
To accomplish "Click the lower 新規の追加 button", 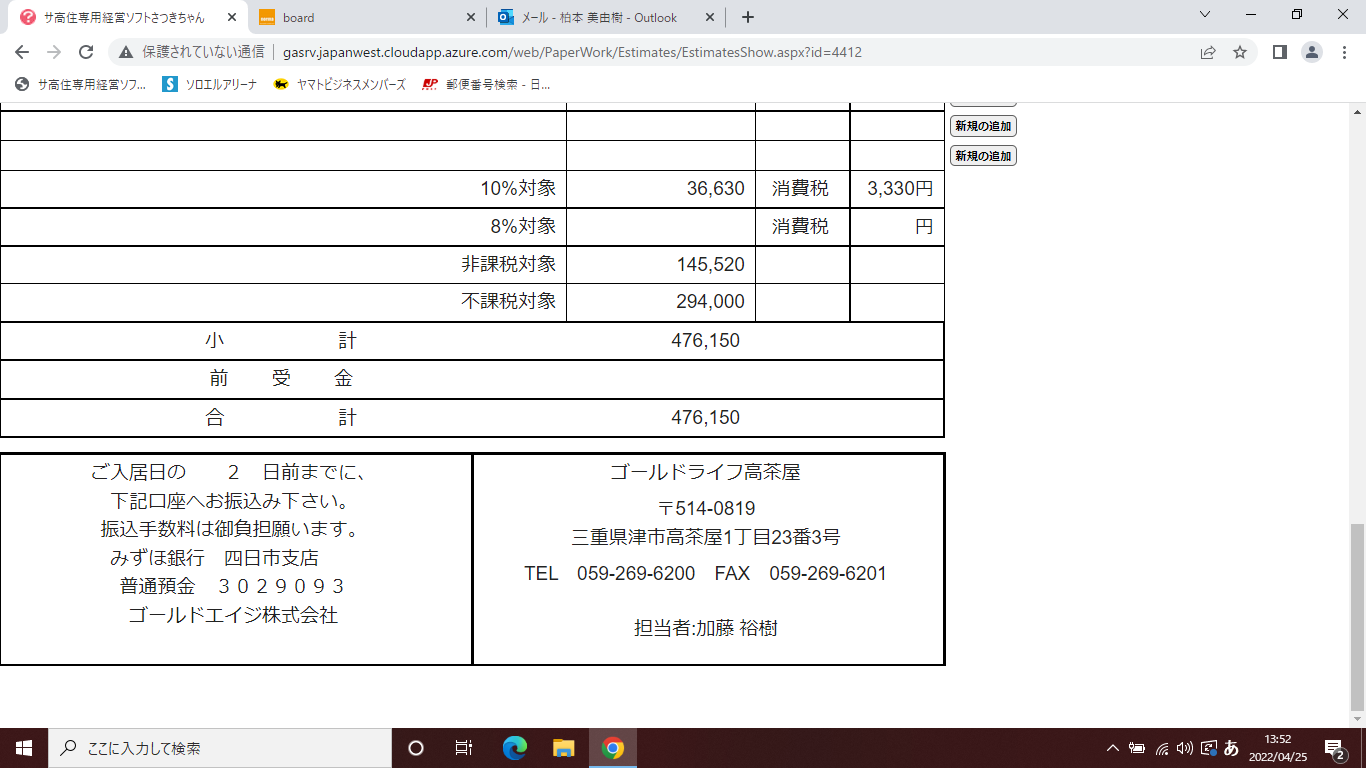I will coord(983,156).
